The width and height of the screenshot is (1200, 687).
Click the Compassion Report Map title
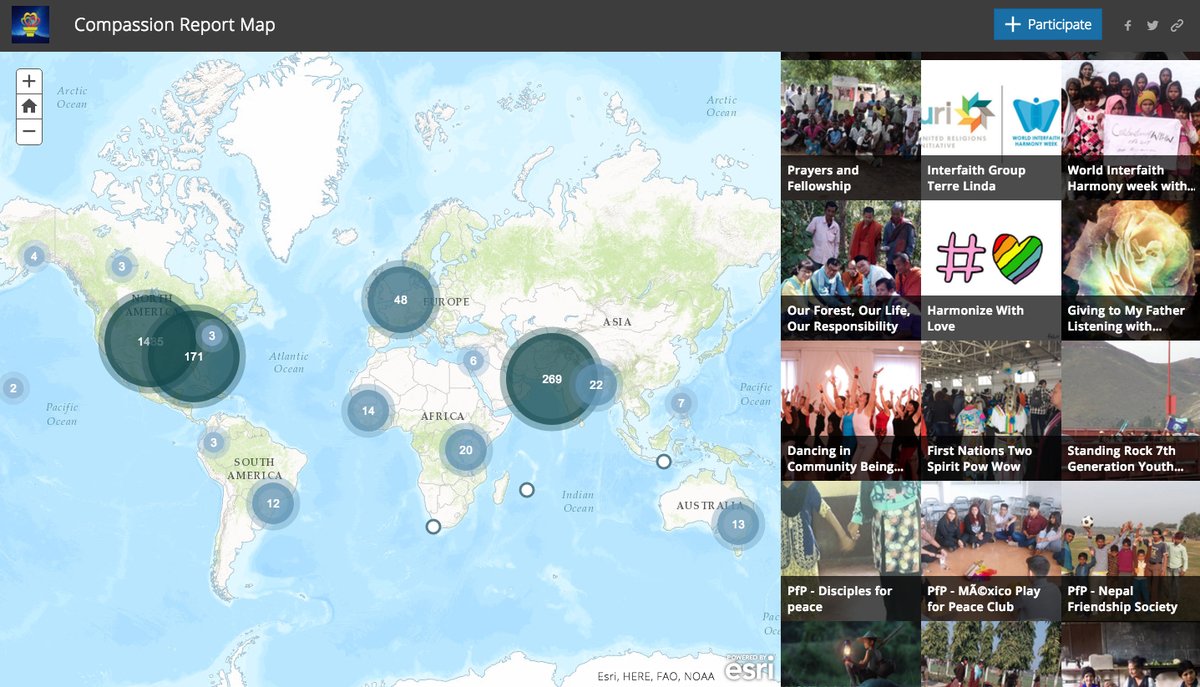174,25
